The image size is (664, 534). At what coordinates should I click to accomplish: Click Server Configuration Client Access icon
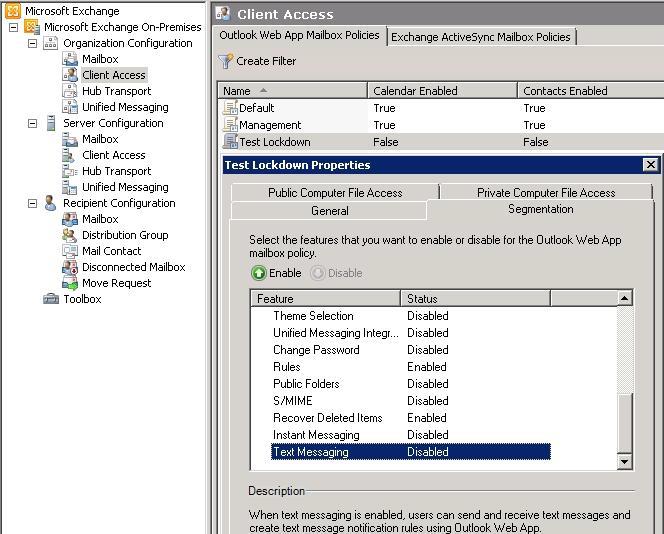(x=69, y=155)
